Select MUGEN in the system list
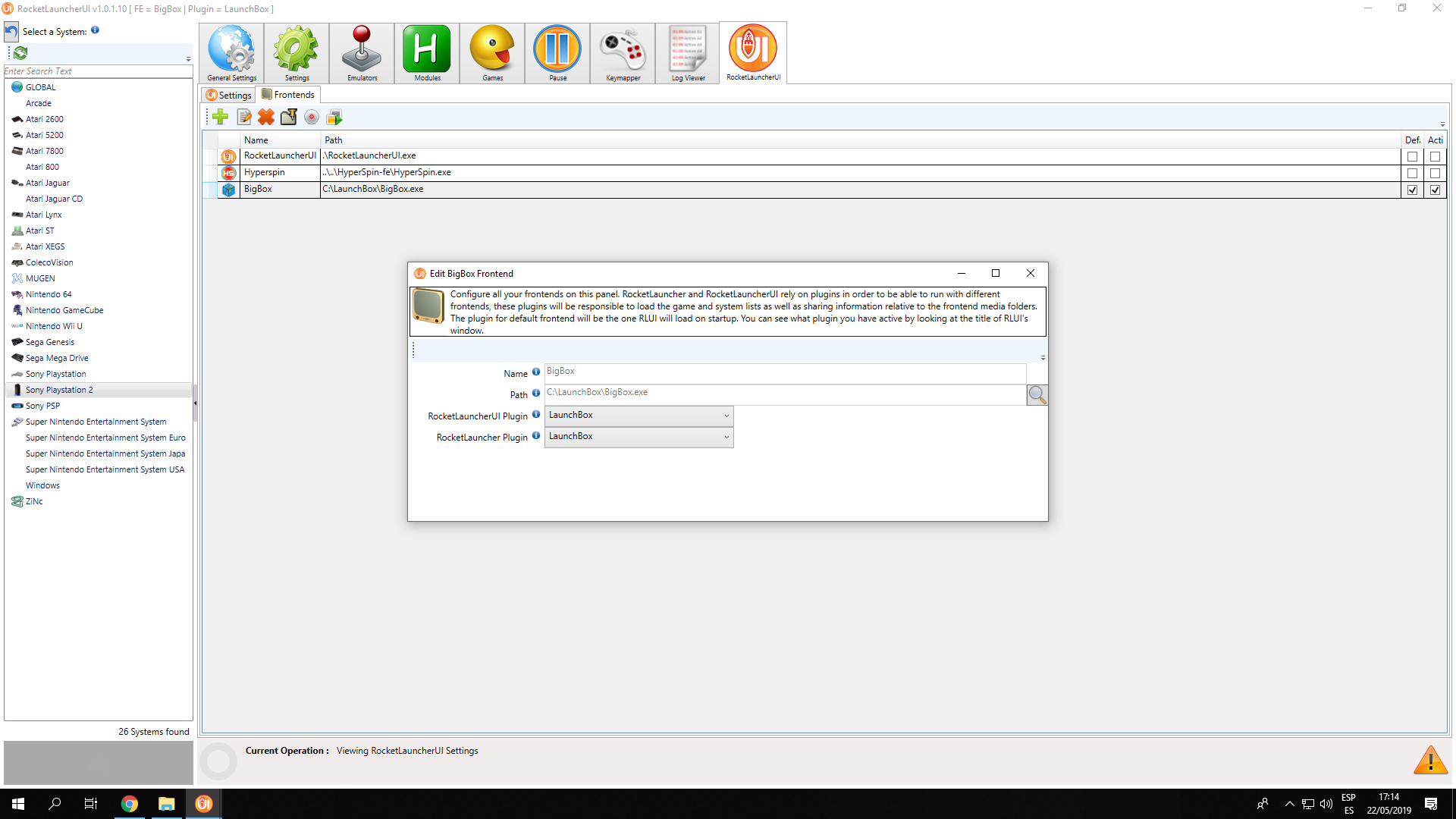The width and height of the screenshot is (1456, 819). click(x=40, y=278)
